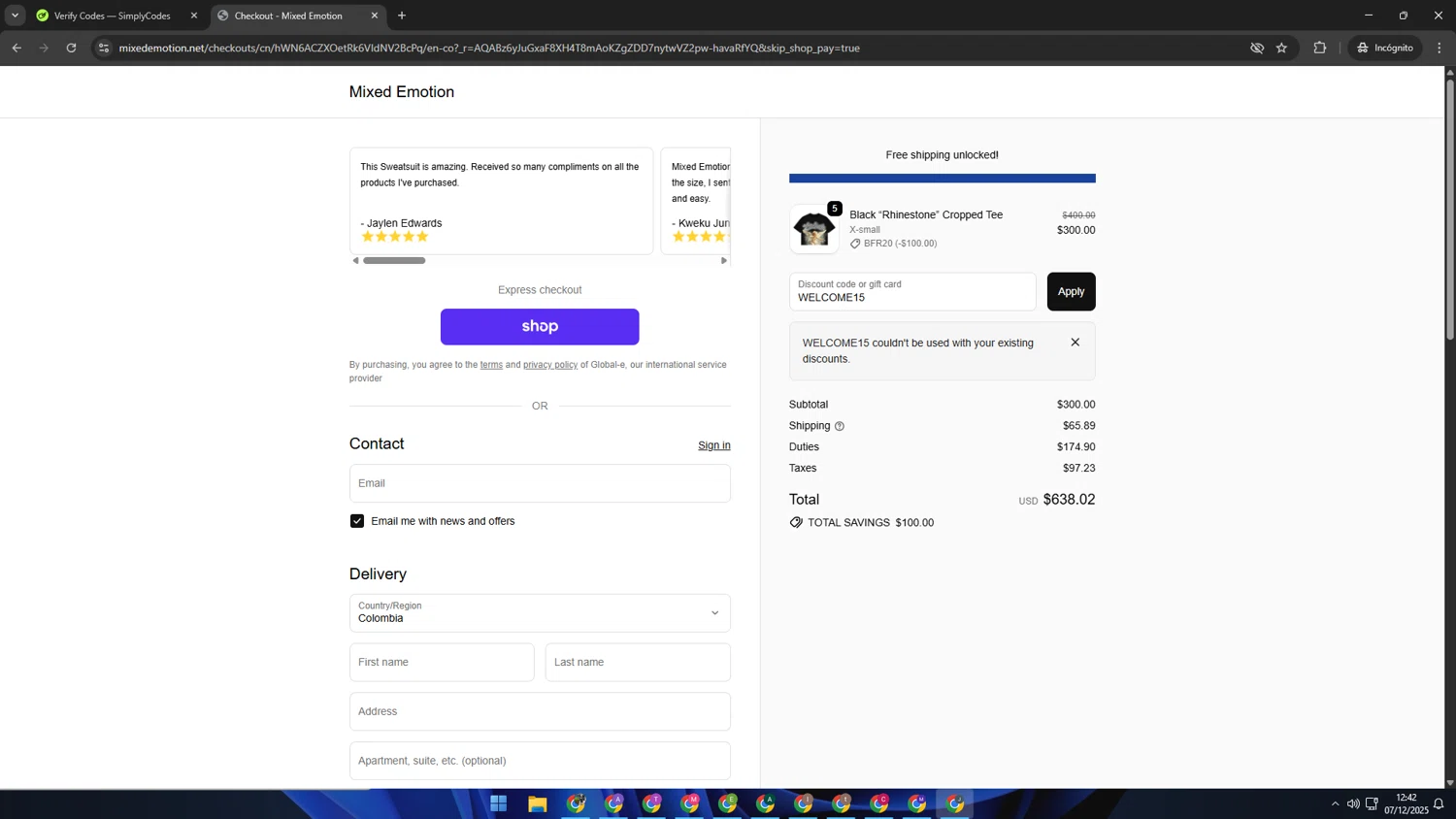Click the Black Rhinestone Cropped Tee title
The image size is (1456, 819).
point(926,214)
